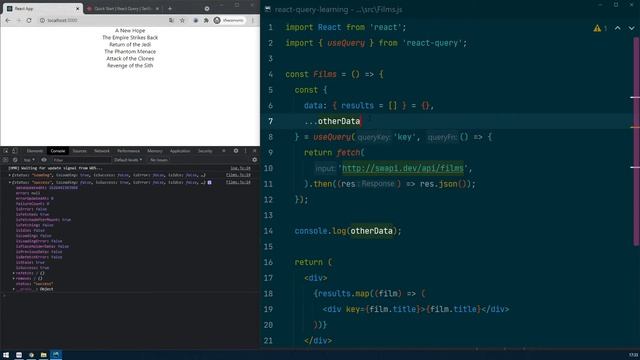Activate DevTools inspect element picker
Image resolution: width=640 pixels, height=360 pixels.
6,151
